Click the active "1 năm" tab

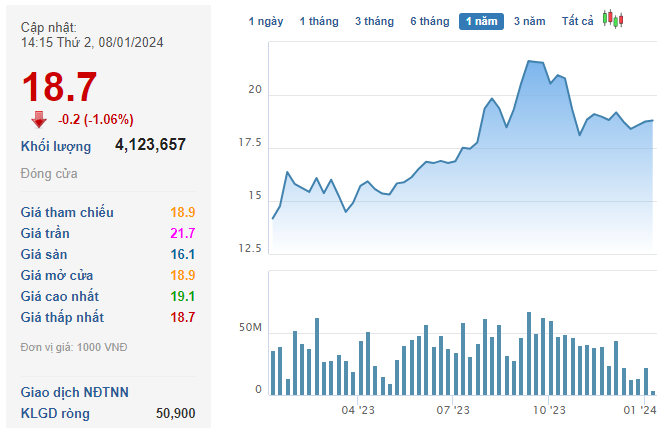click(481, 21)
